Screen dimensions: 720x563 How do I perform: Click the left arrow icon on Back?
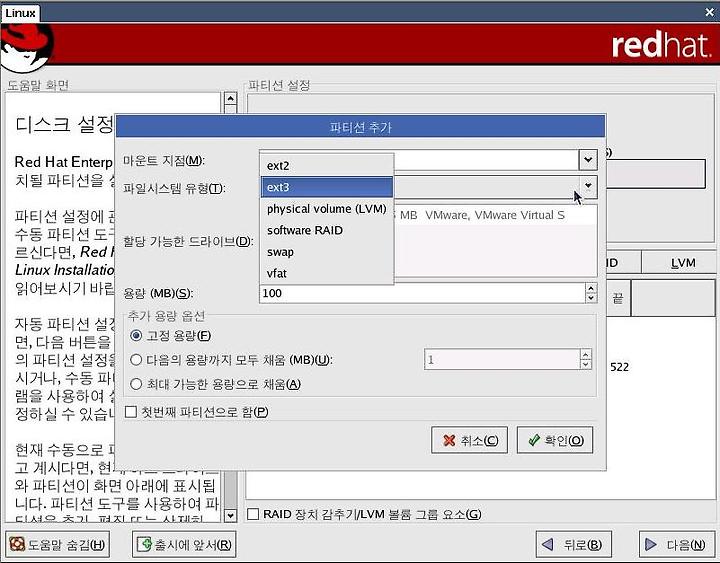547,545
